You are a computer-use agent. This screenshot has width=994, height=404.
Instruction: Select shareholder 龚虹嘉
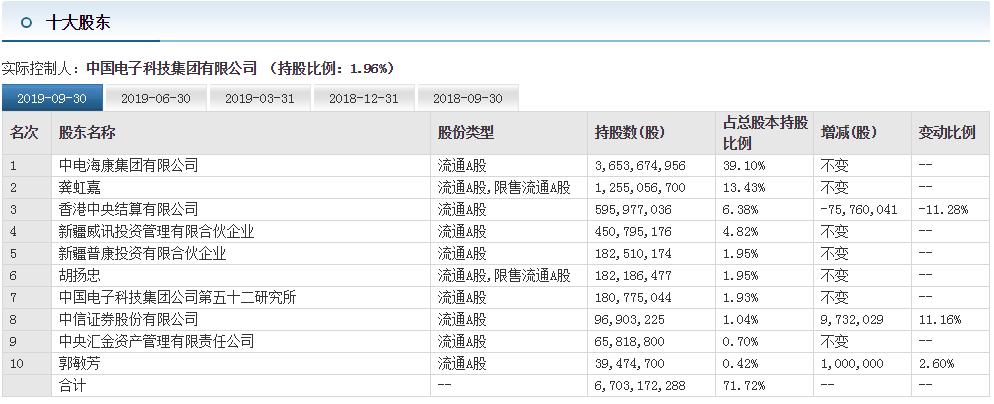(79, 188)
